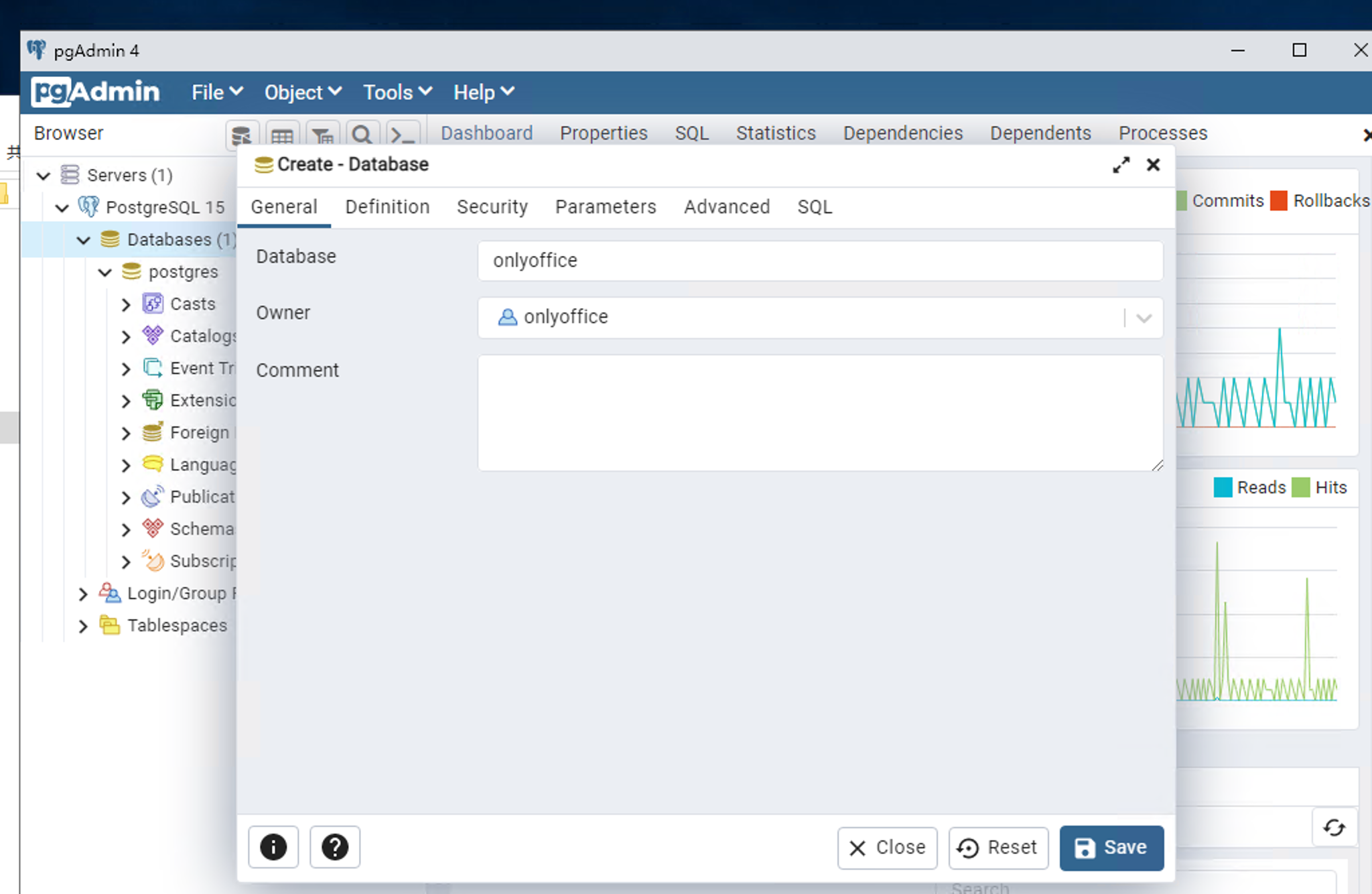Select the General tab
The width and height of the screenshot is (1372, 894).
tap(284, 207)
